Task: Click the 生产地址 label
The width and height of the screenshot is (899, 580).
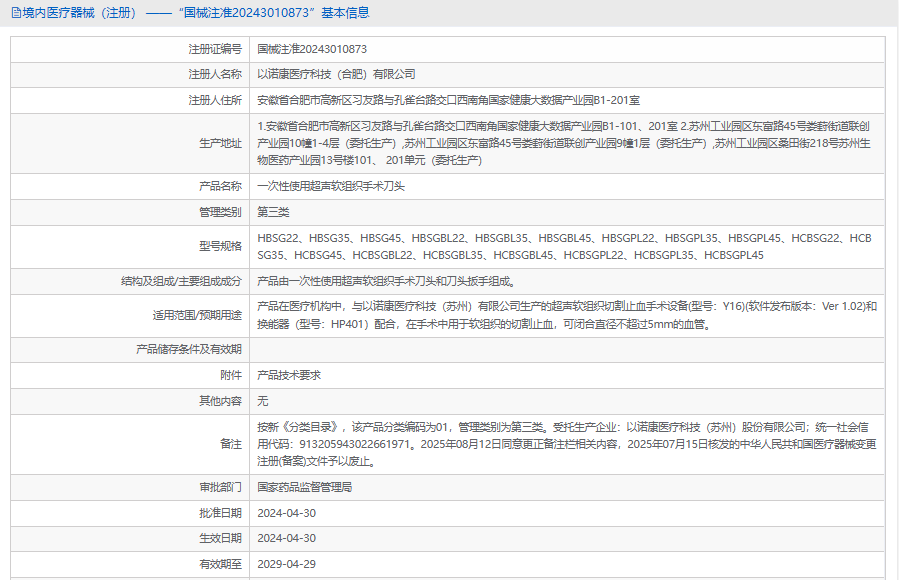Action: click(x=220, y=143)
